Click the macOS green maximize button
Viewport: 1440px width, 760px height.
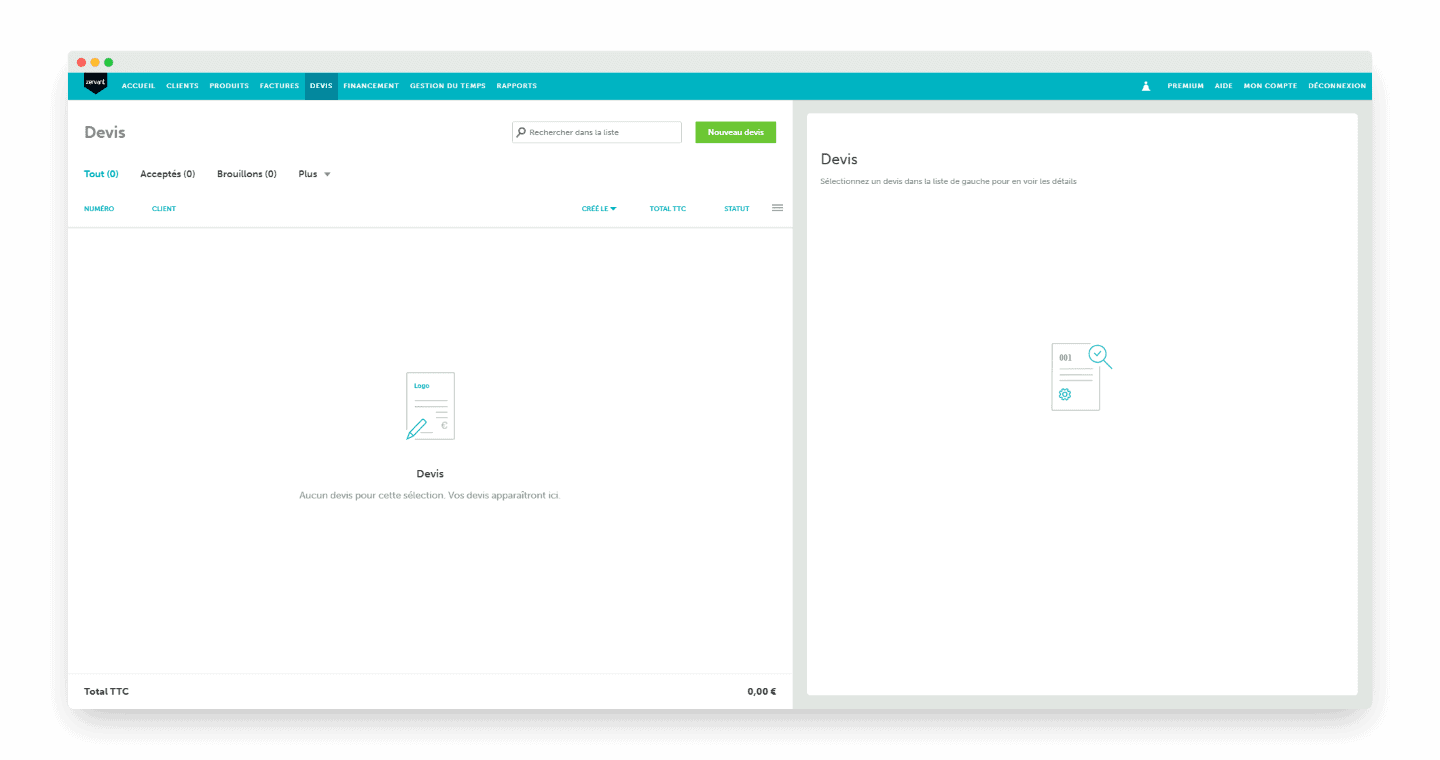pos(109,62)
